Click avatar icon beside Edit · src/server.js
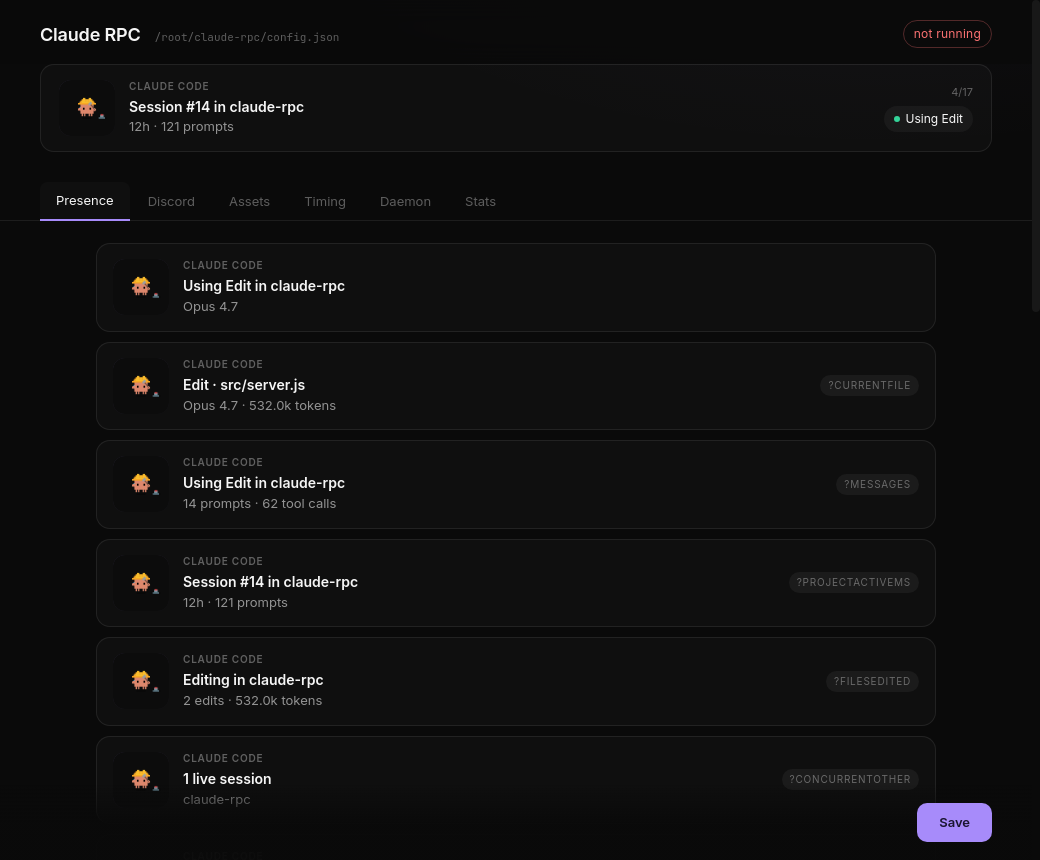Image resolution: width=1040 pixels, height=860 pixels. 141,386
